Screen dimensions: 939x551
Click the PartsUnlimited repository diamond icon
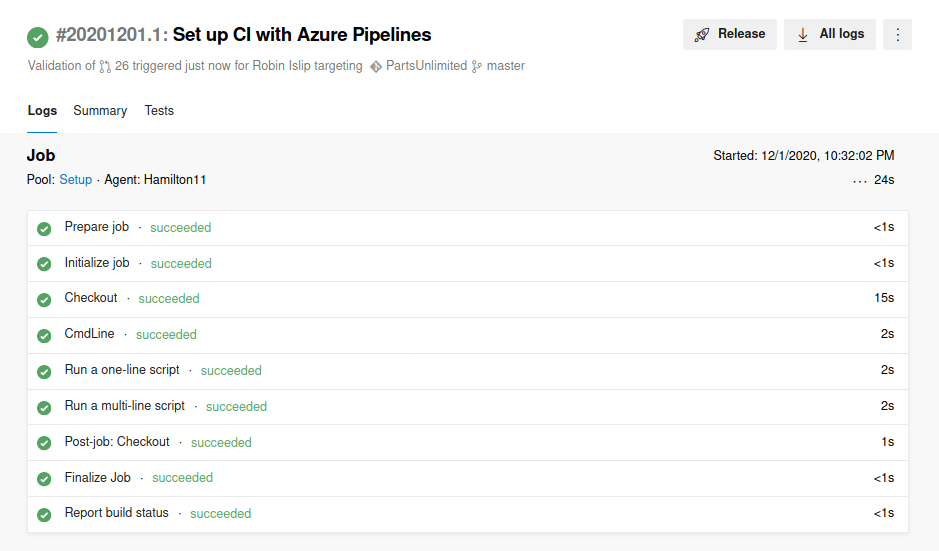[x=376, y=66]
